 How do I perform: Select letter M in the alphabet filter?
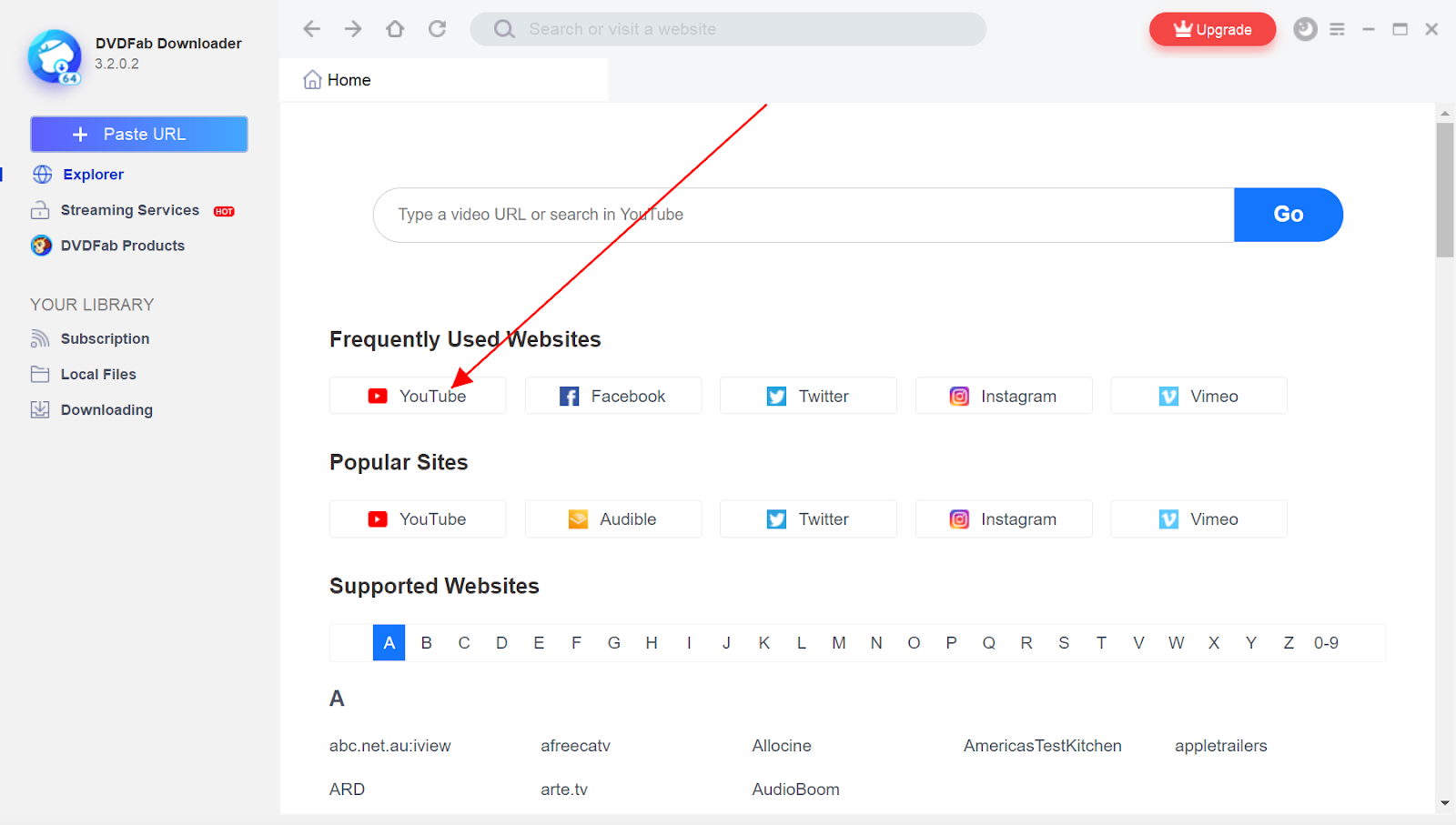[x=839, y=643]
